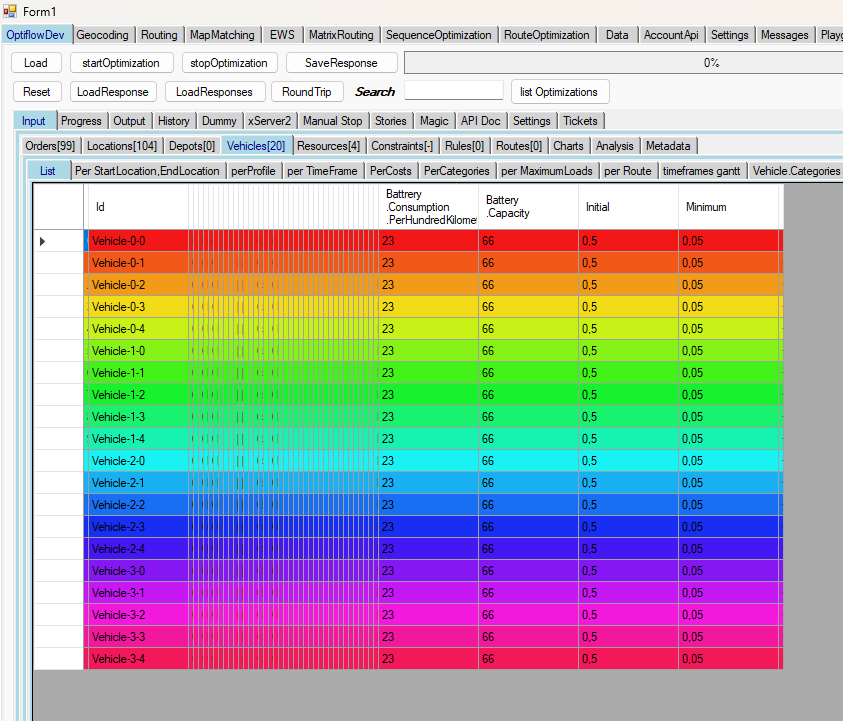Select the row header arrow for Vehicle-0-0
843x721 pixels.
click(43, 241)
